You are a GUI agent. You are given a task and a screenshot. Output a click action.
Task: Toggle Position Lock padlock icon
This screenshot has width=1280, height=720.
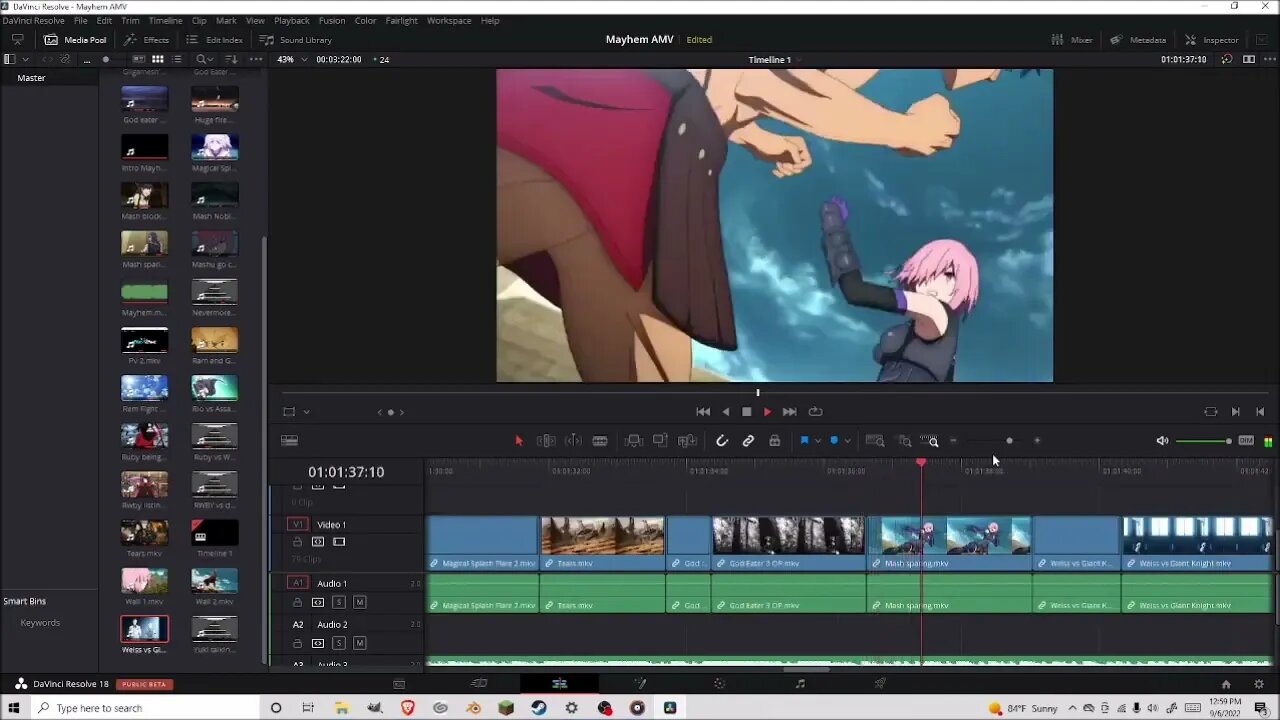[774, 441]
